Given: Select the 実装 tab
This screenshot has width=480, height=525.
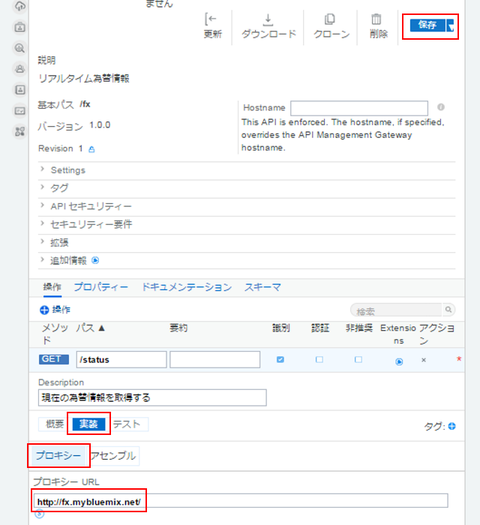Looking at the screenshot, I should (89, 424).
